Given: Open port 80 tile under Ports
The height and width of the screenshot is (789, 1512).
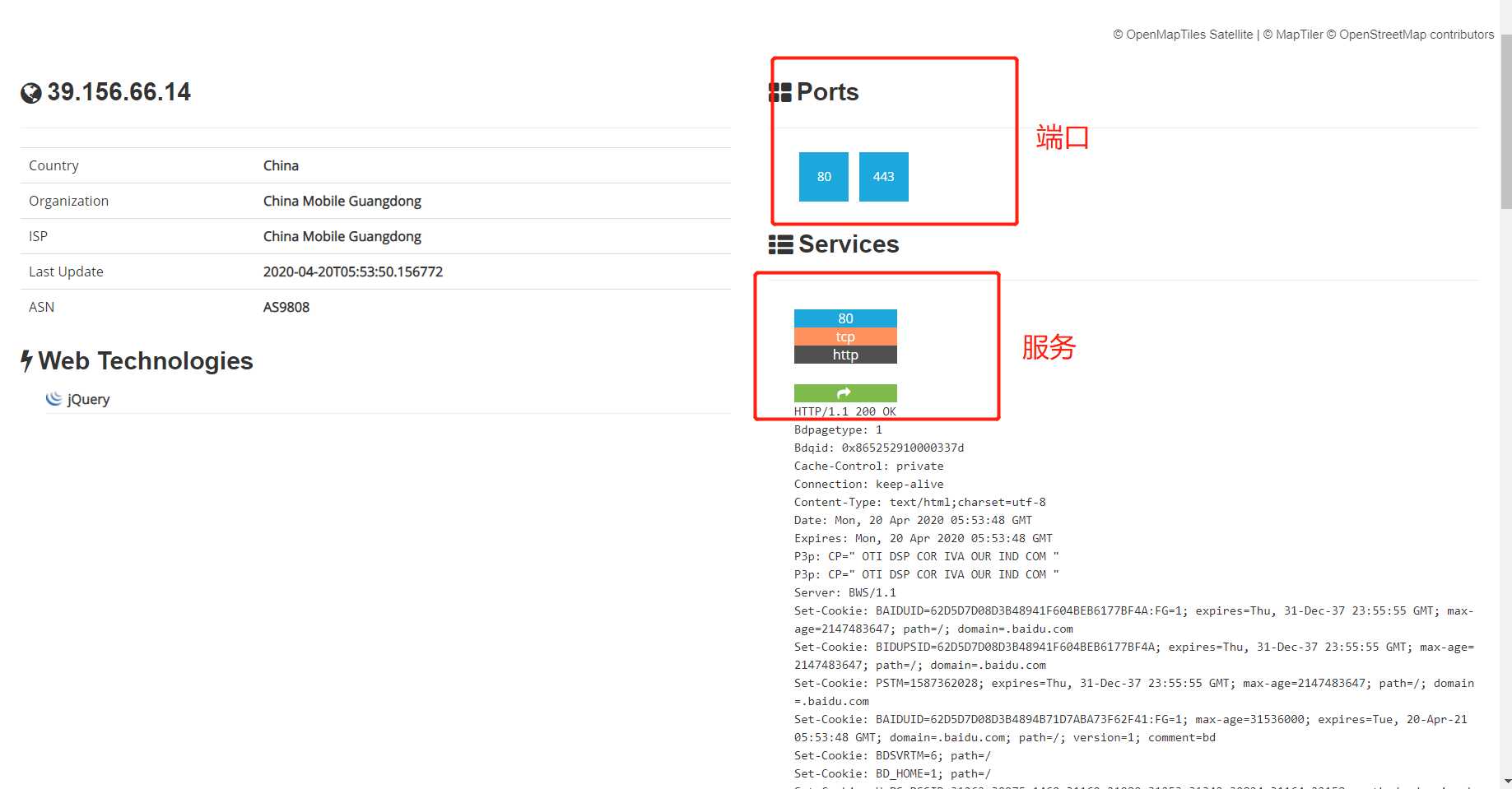Looking at the screenshot, I should click(824, 177).
